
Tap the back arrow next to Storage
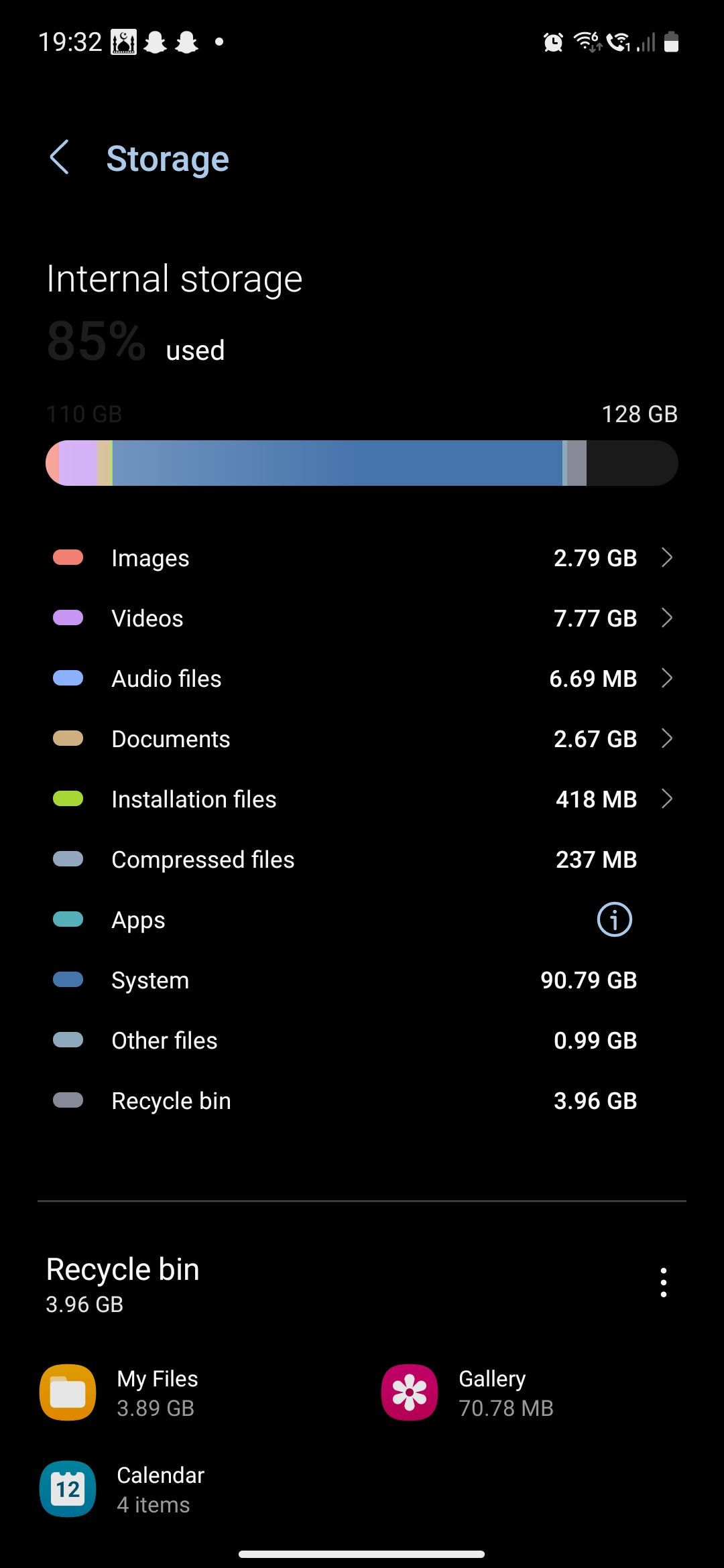[x=60, y=158]
